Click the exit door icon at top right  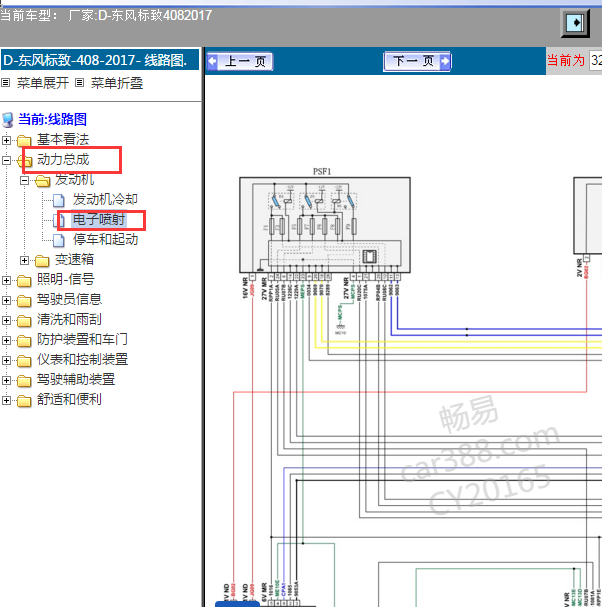click(x=576, y=23)
